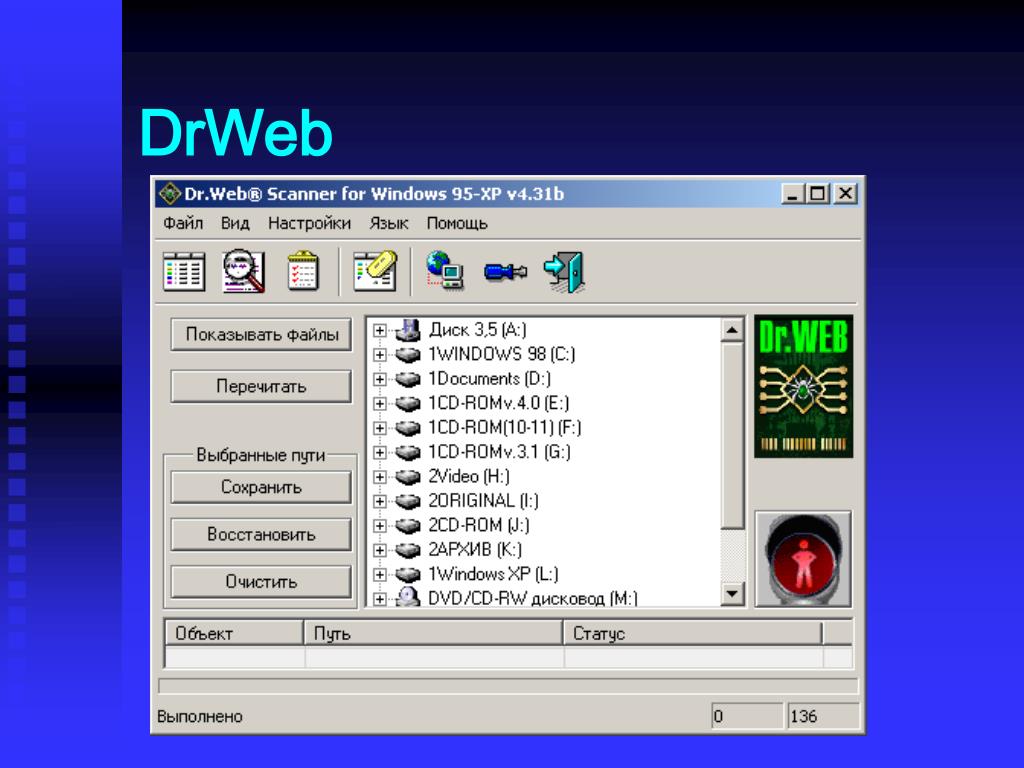Open the Помощь menu

pyautogui.click(x=457, y=223)
